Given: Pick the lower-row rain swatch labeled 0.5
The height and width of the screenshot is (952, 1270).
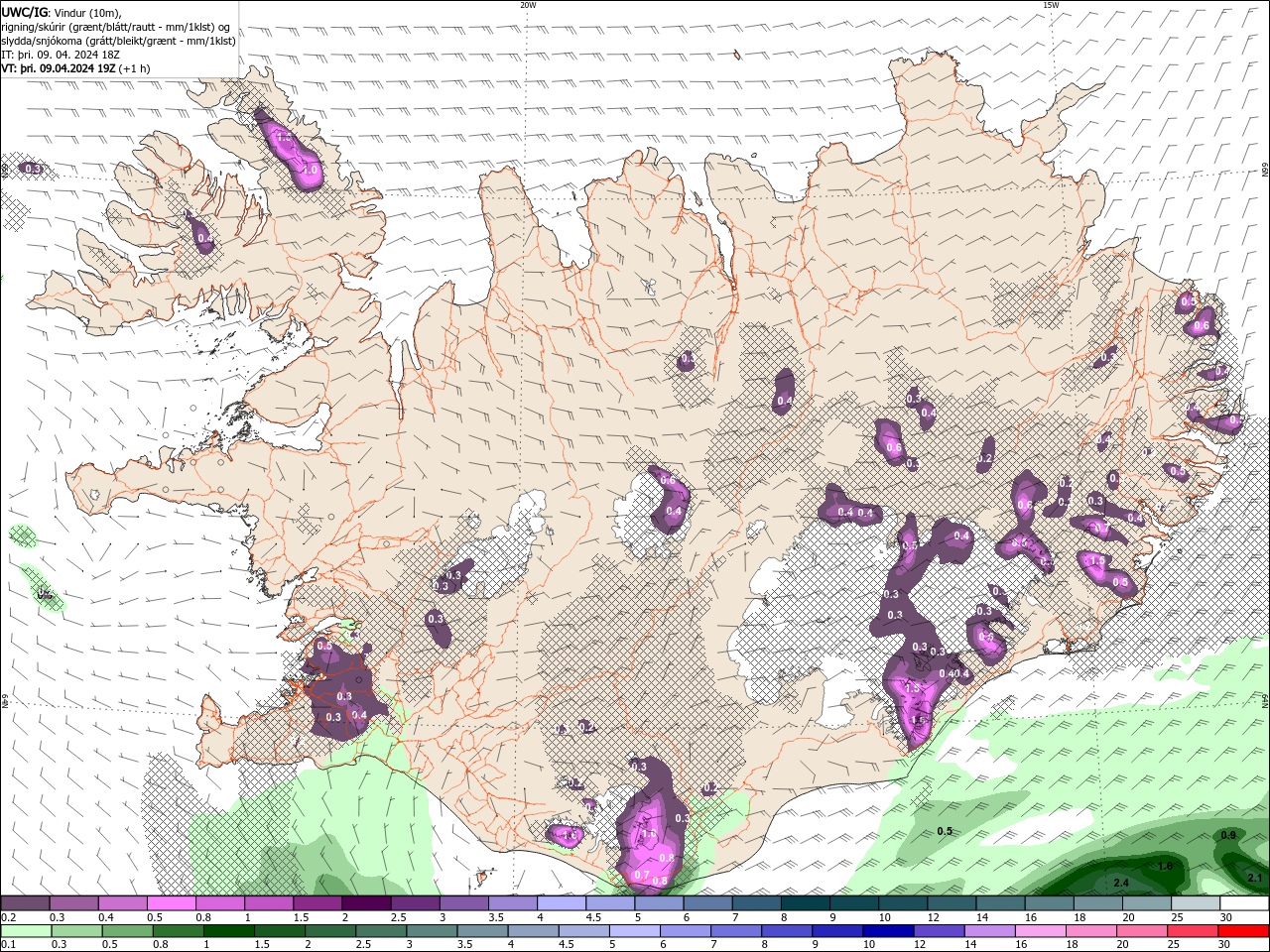Looking at the screenshot, I should coord(127,930).
